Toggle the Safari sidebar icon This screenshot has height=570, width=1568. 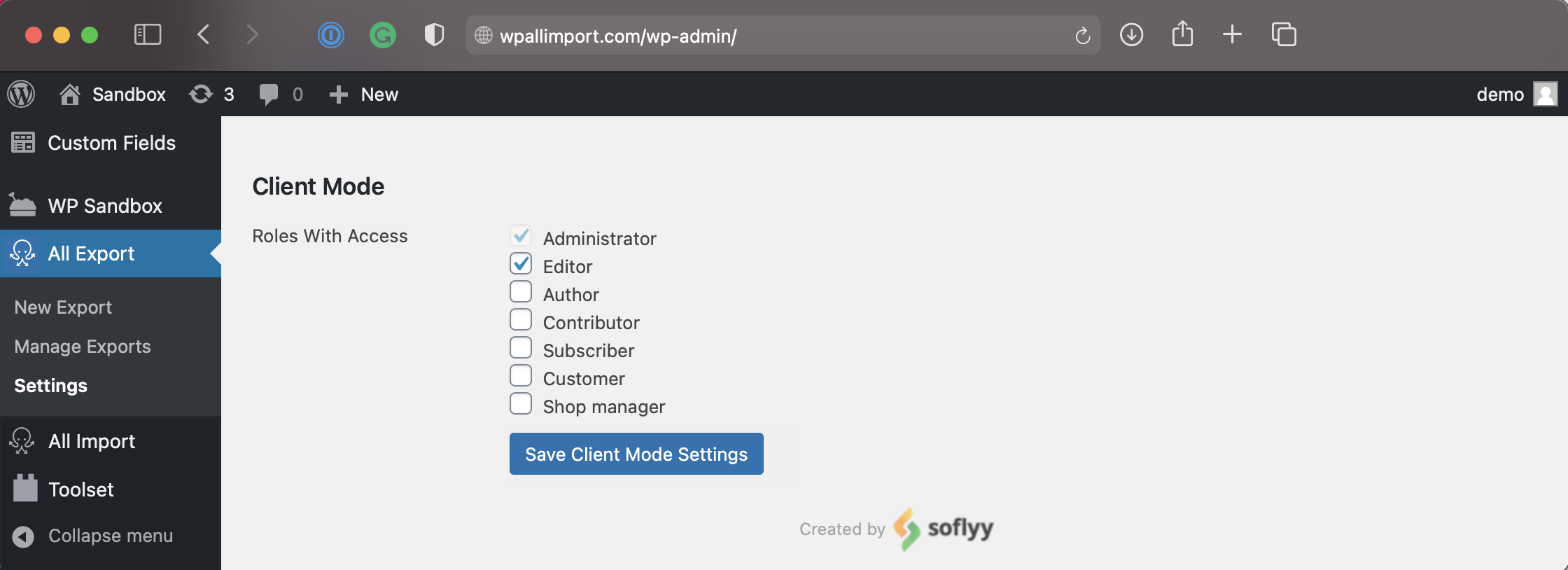pos(148,34)
